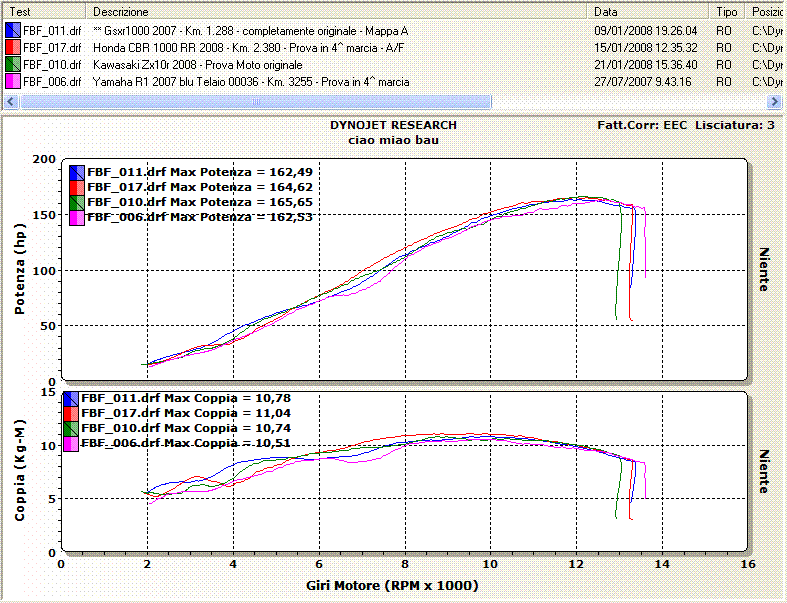
Task: Click green swatch in Max Potenza legend
Action: tap(77, 203)
